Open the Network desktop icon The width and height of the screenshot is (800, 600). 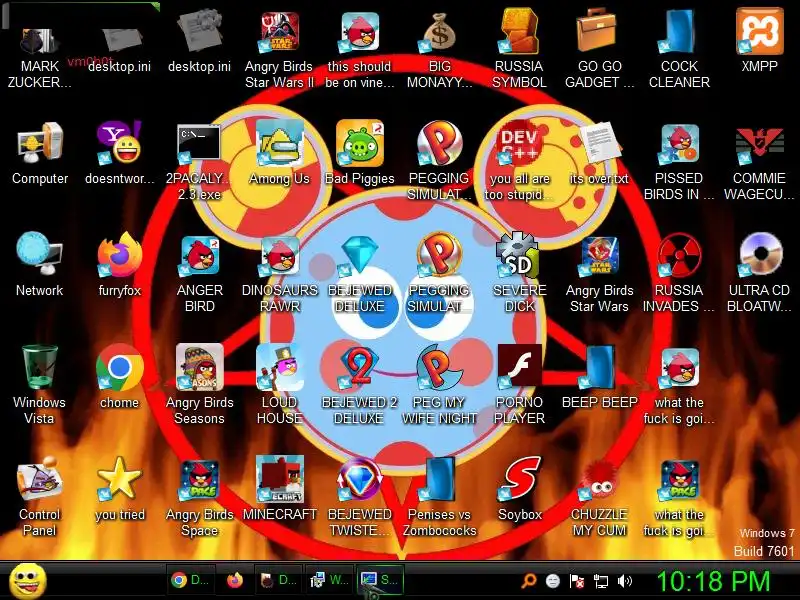pyautogui.click(x=40, y=255)
